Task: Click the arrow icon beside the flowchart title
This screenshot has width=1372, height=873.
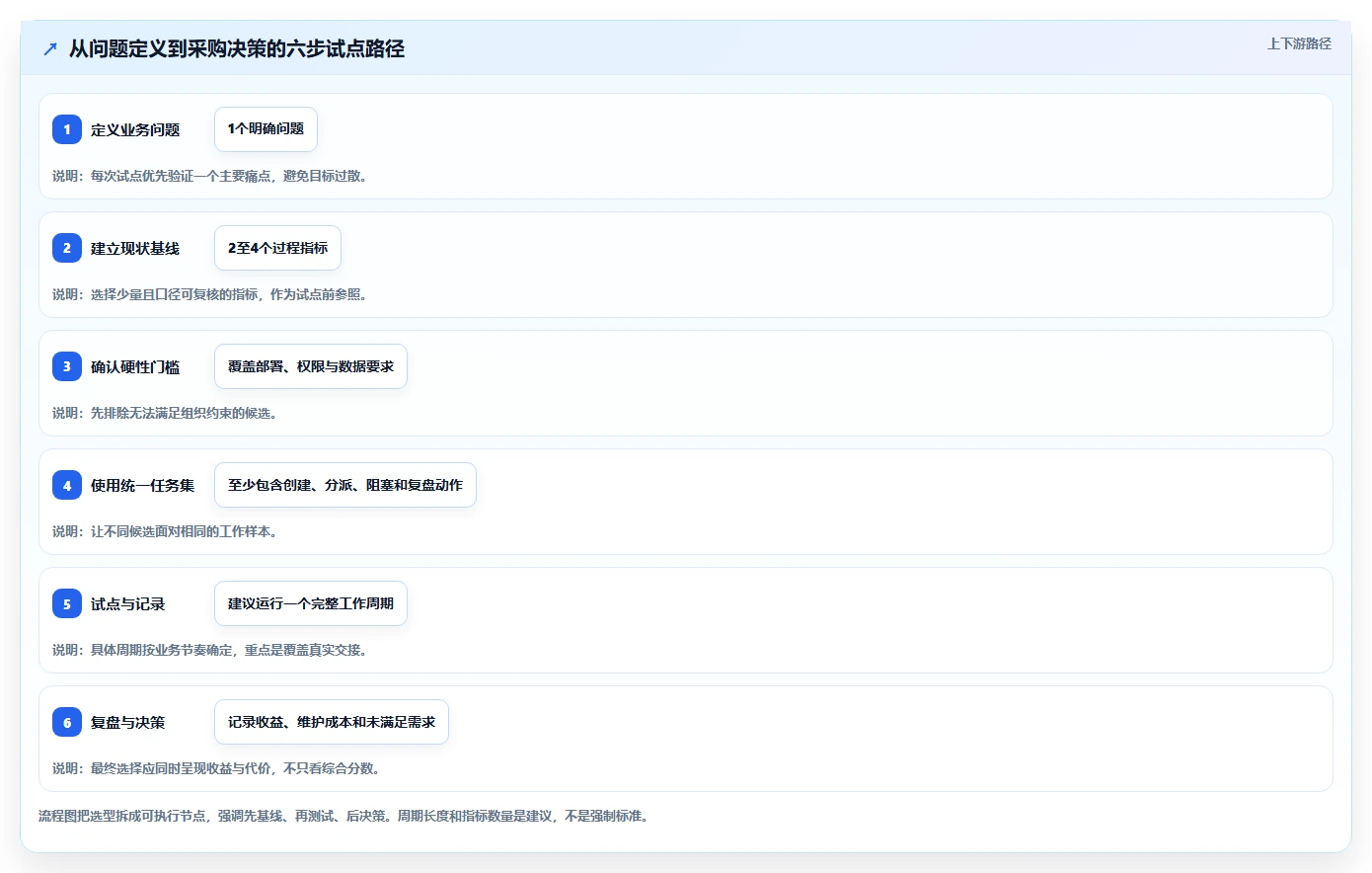Action: tap(50, 48)
